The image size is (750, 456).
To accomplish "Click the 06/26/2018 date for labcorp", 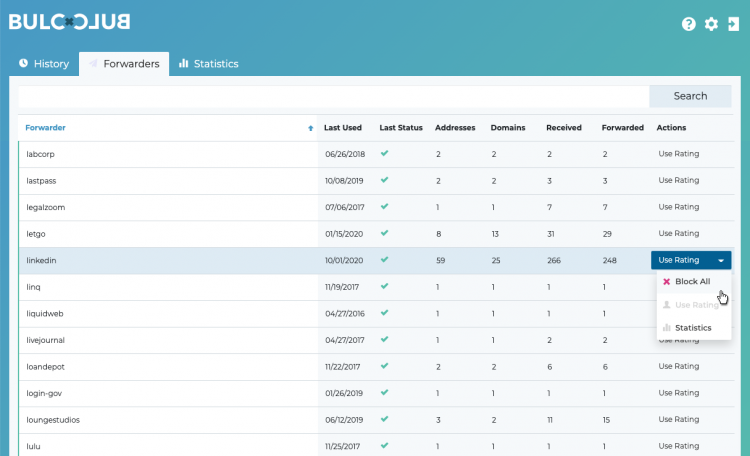I will [345, 154].
